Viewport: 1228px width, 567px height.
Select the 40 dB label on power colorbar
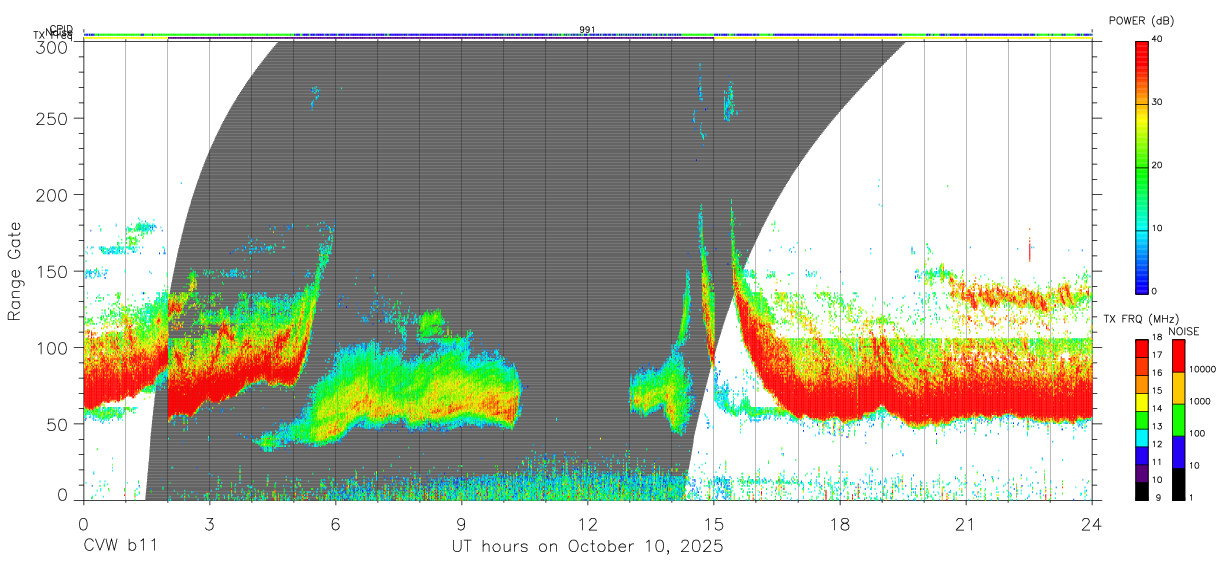tap(1157, 40)
